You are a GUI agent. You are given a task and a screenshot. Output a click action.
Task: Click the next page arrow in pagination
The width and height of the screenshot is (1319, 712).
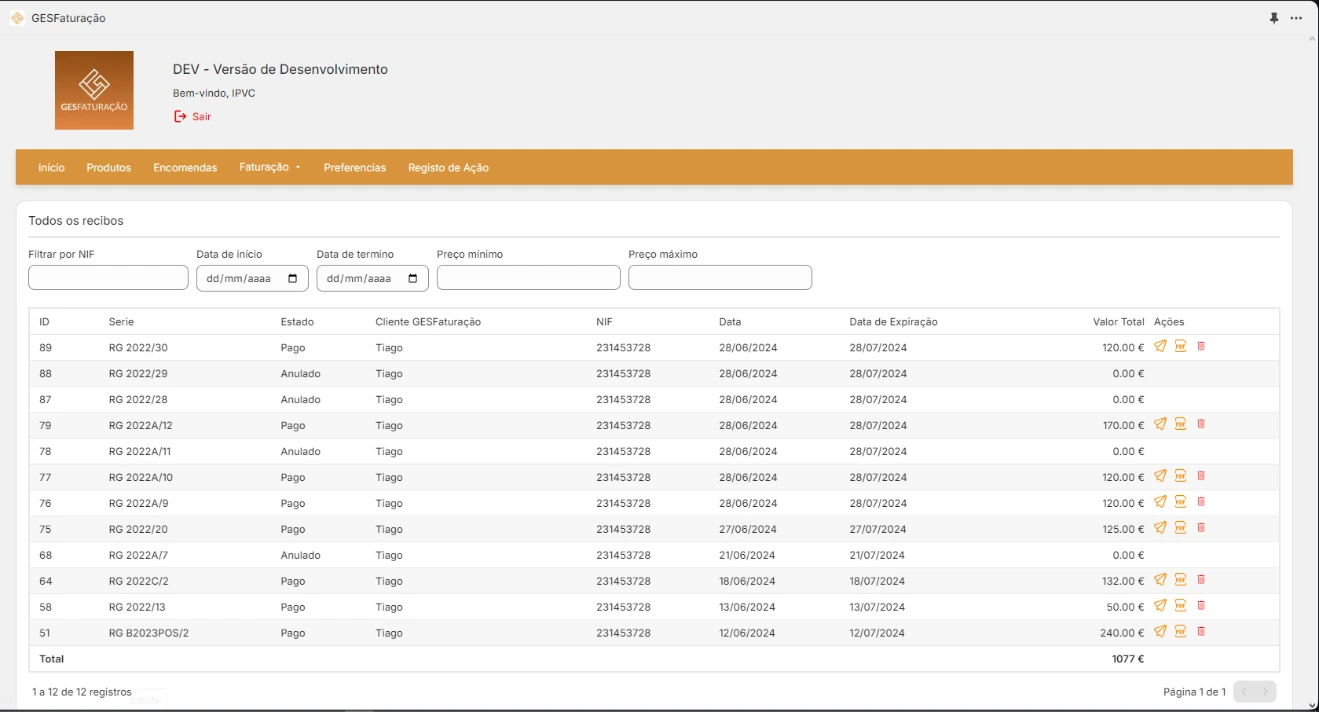pos(1266,691)
